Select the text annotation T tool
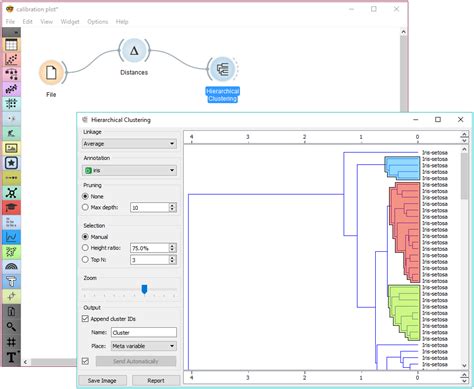Viewport: 474px width, 389px height. pyautogui.click(x=11, y=357)
